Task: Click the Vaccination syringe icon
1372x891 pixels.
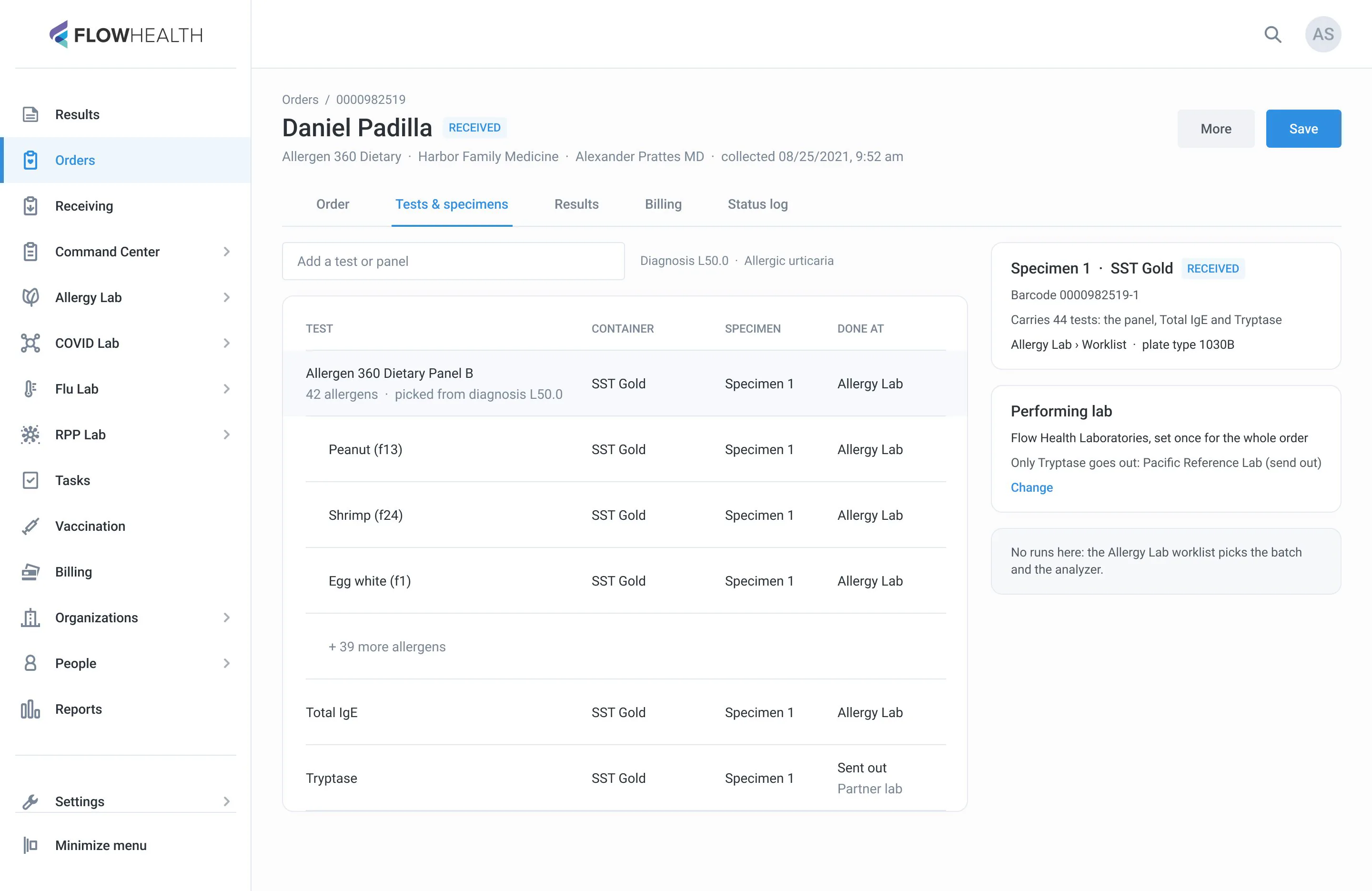Action: (30, 526)
